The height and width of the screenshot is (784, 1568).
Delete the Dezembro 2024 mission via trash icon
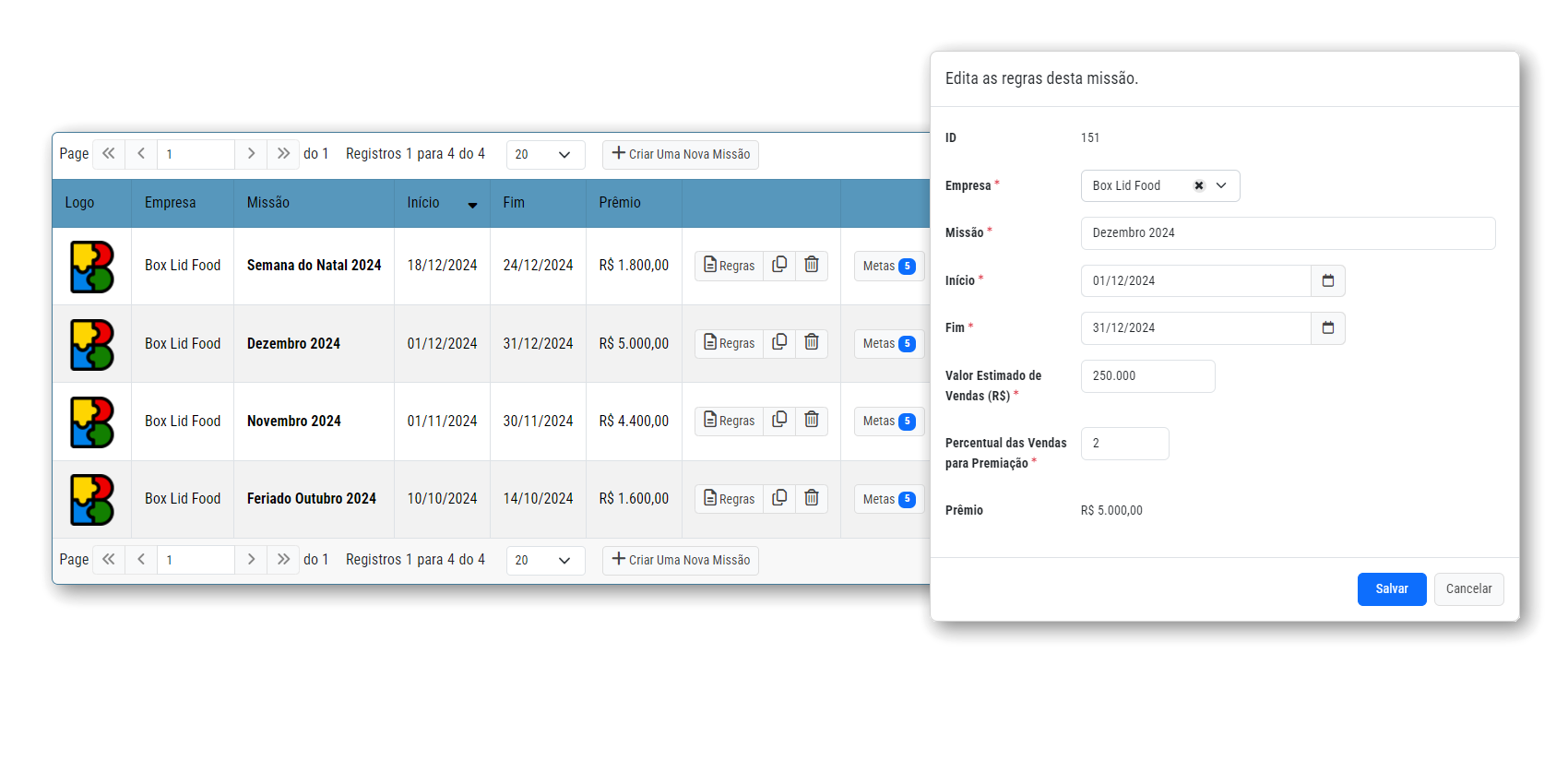click(x=812, y=342)
